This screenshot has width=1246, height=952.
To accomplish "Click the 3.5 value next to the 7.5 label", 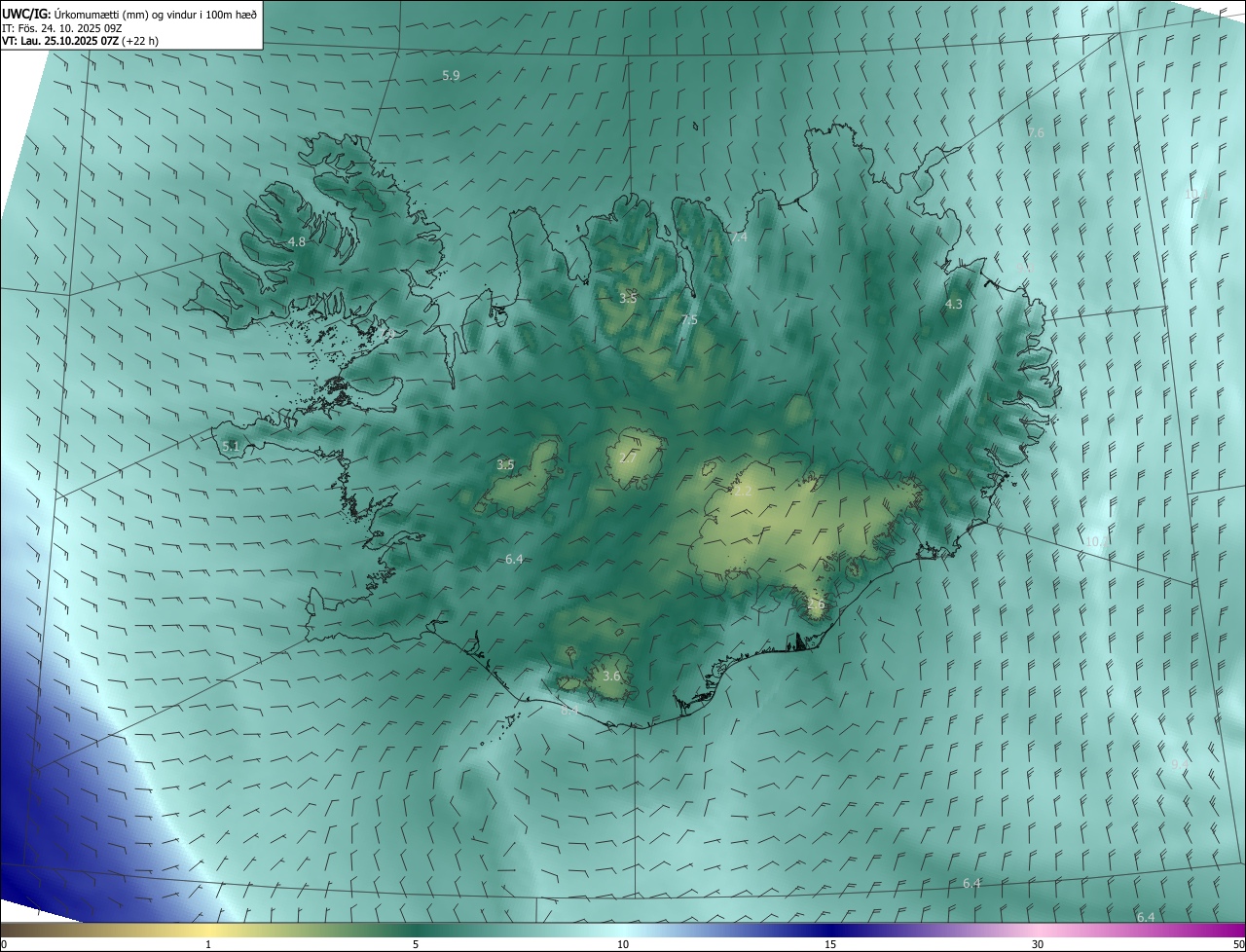I will coord(628,298).
